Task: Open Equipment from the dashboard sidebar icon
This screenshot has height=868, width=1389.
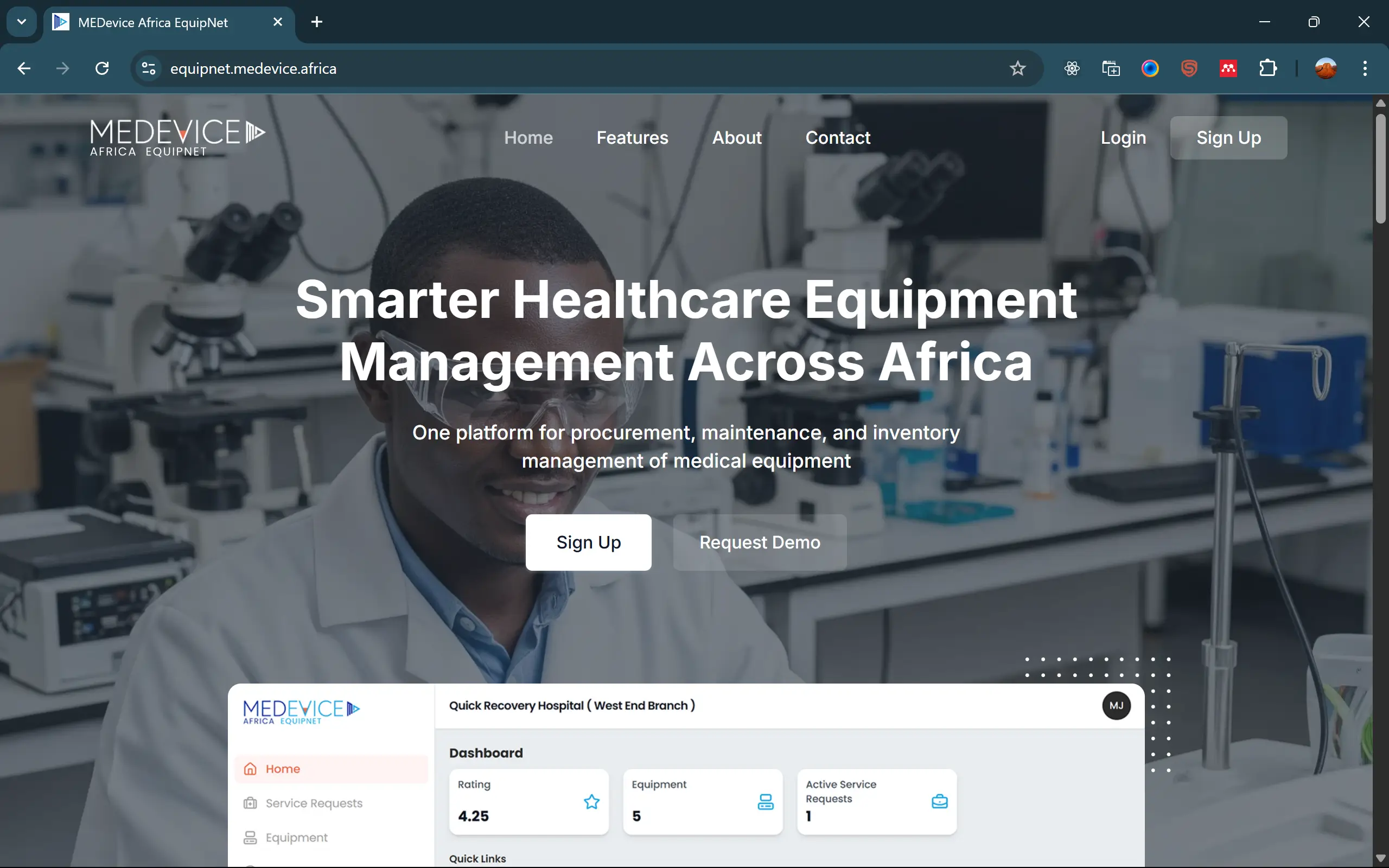Action: coord(251,837)
